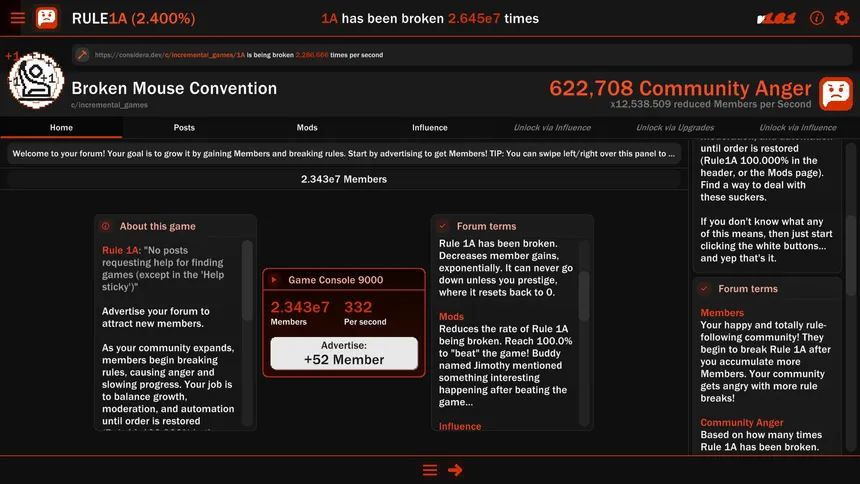Select the last Unlock via Influence tab

pos(798,127)
